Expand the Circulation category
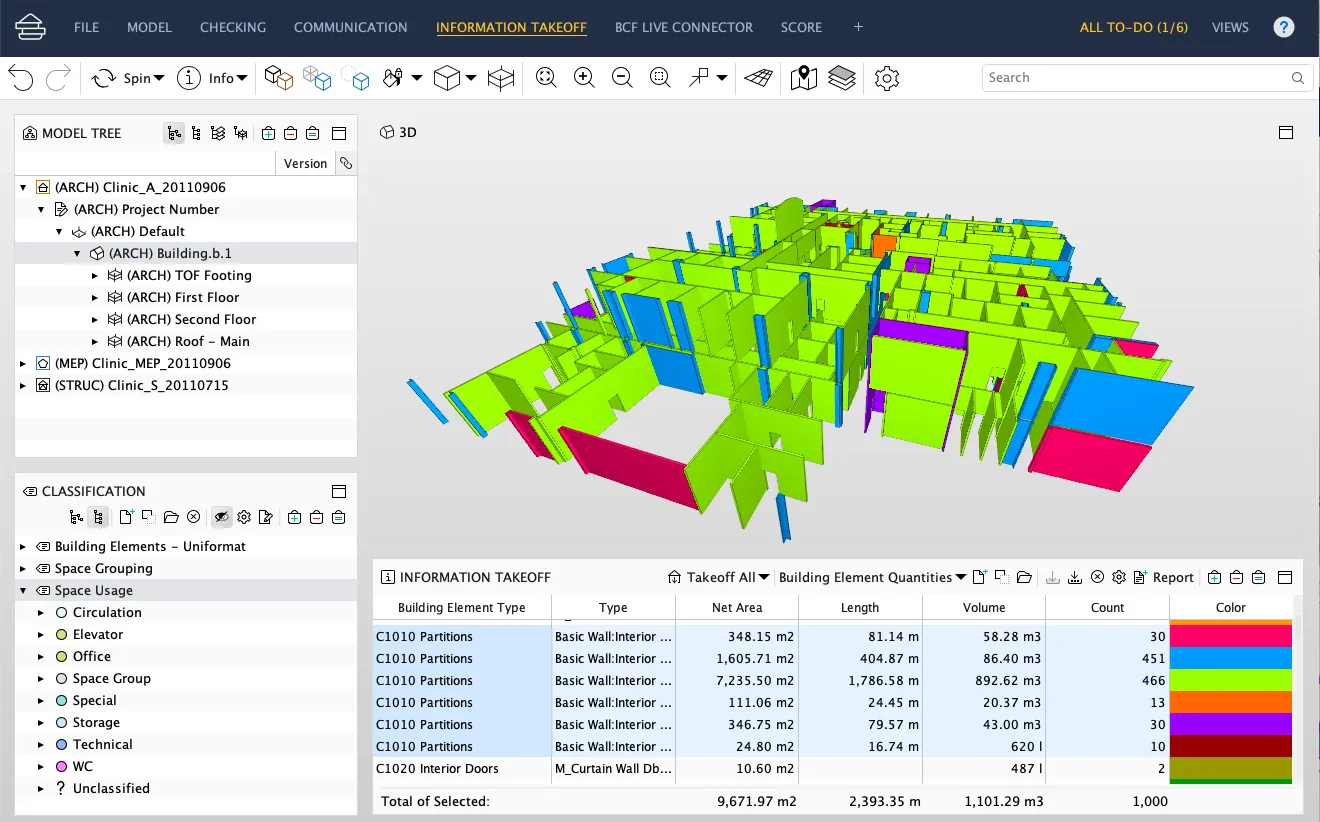The height and width of the screenshot is (822, 1320). (x=41, y=612)
